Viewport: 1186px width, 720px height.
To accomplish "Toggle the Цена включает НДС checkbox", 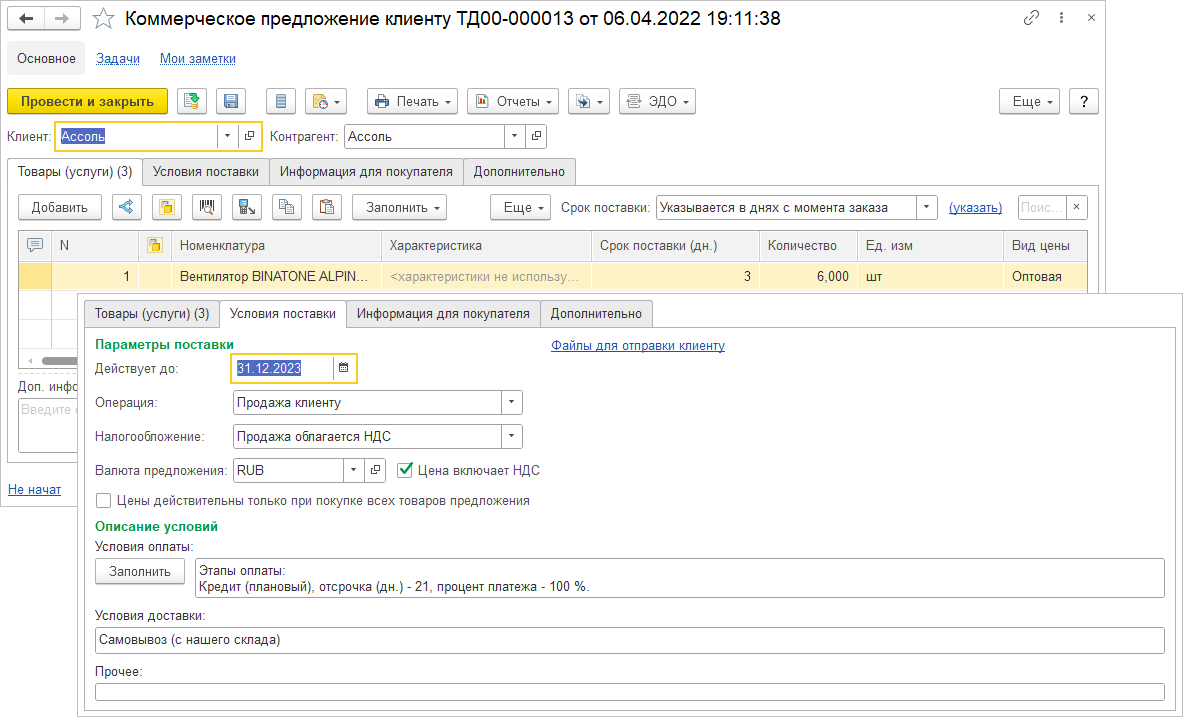I will (x=405, y=470).
